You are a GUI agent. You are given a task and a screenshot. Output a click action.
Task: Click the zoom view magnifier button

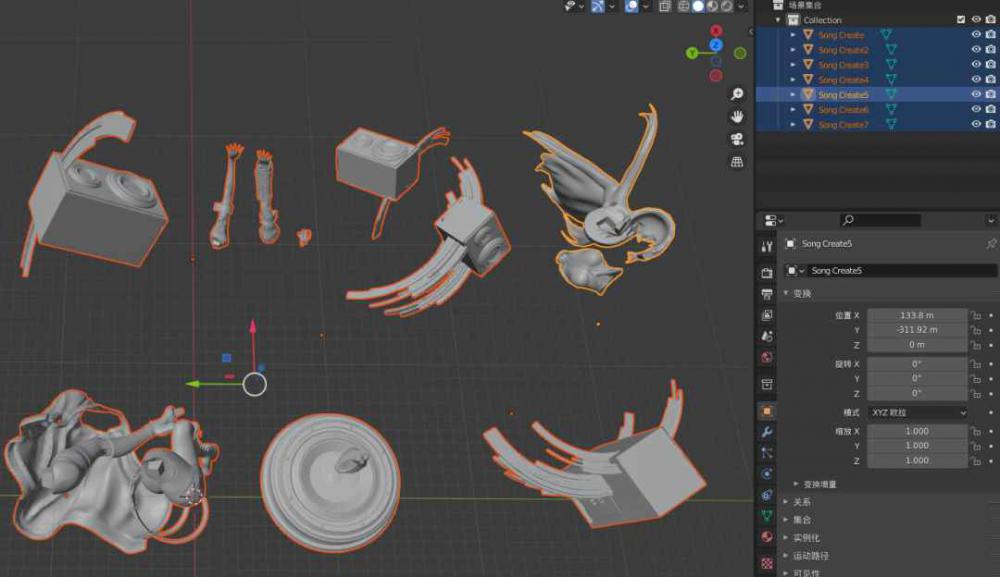[737, 94]
